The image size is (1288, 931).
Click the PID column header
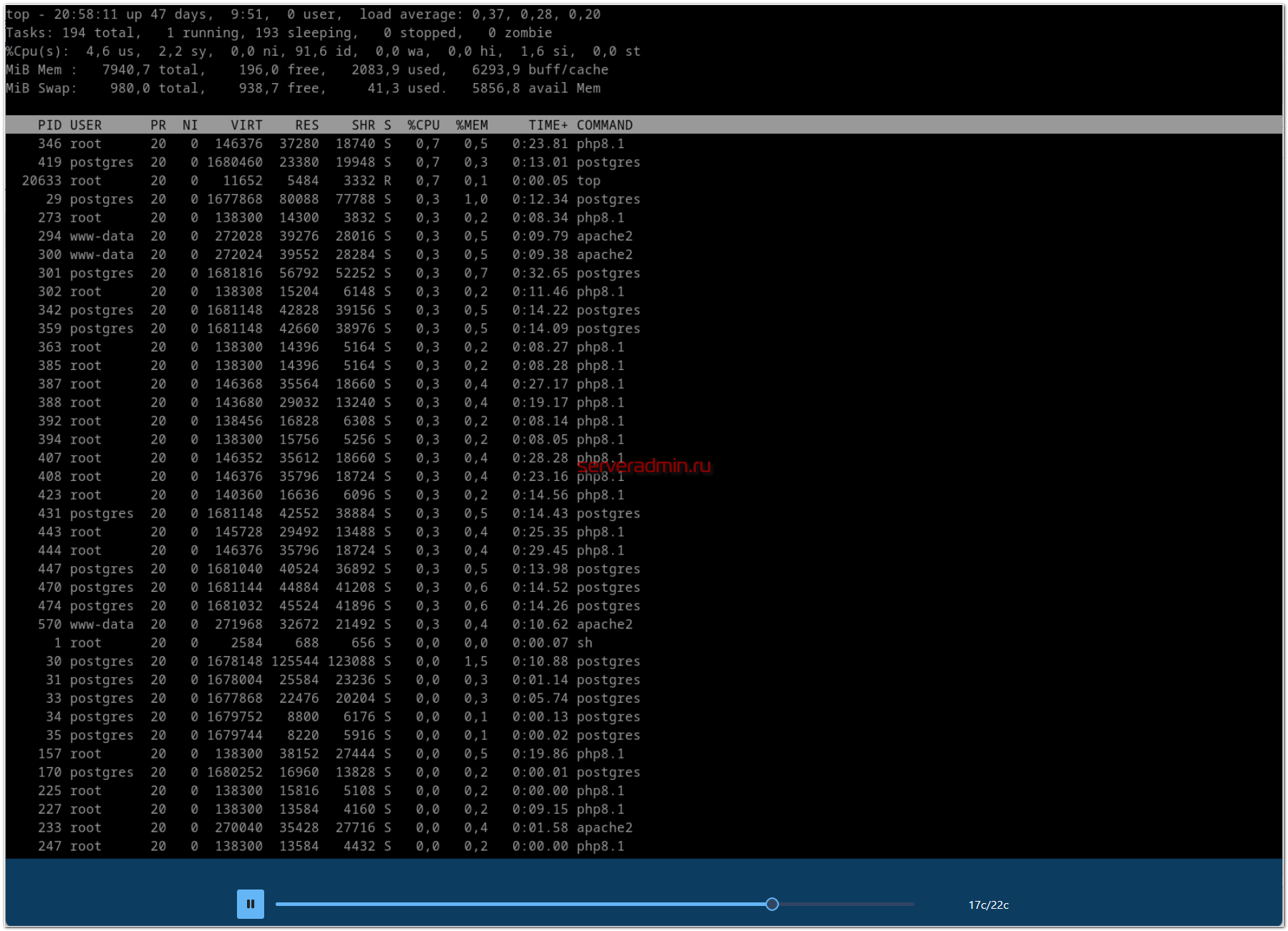pos(49,125)
